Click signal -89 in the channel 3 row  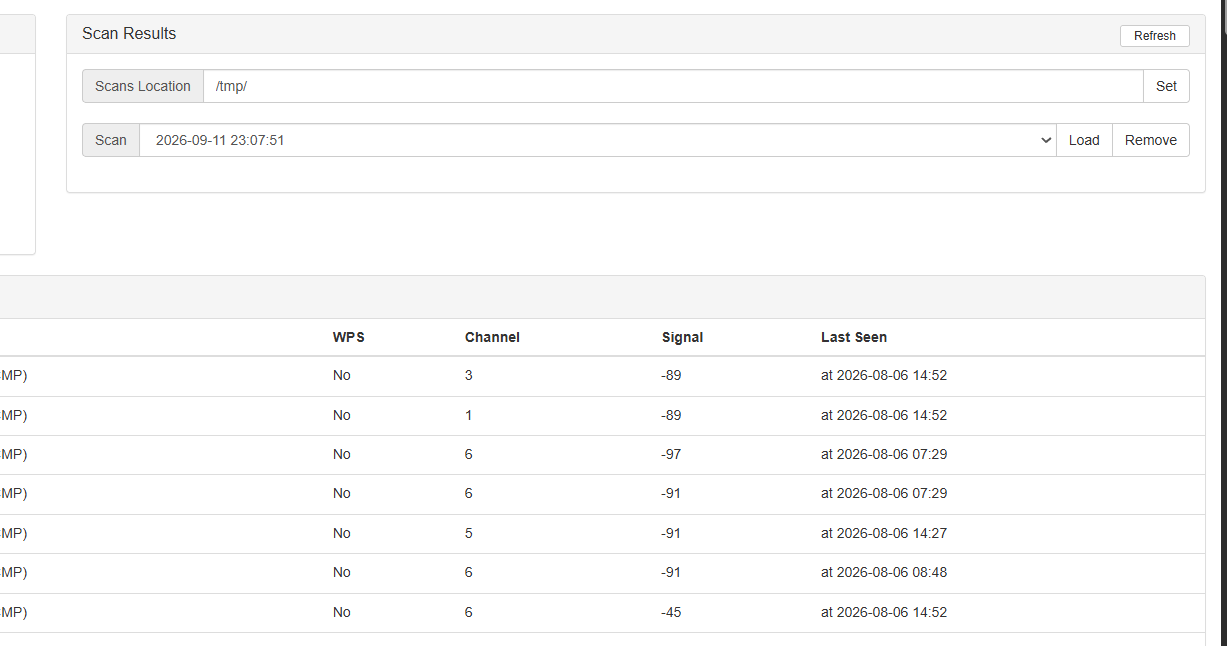[671, 375]
